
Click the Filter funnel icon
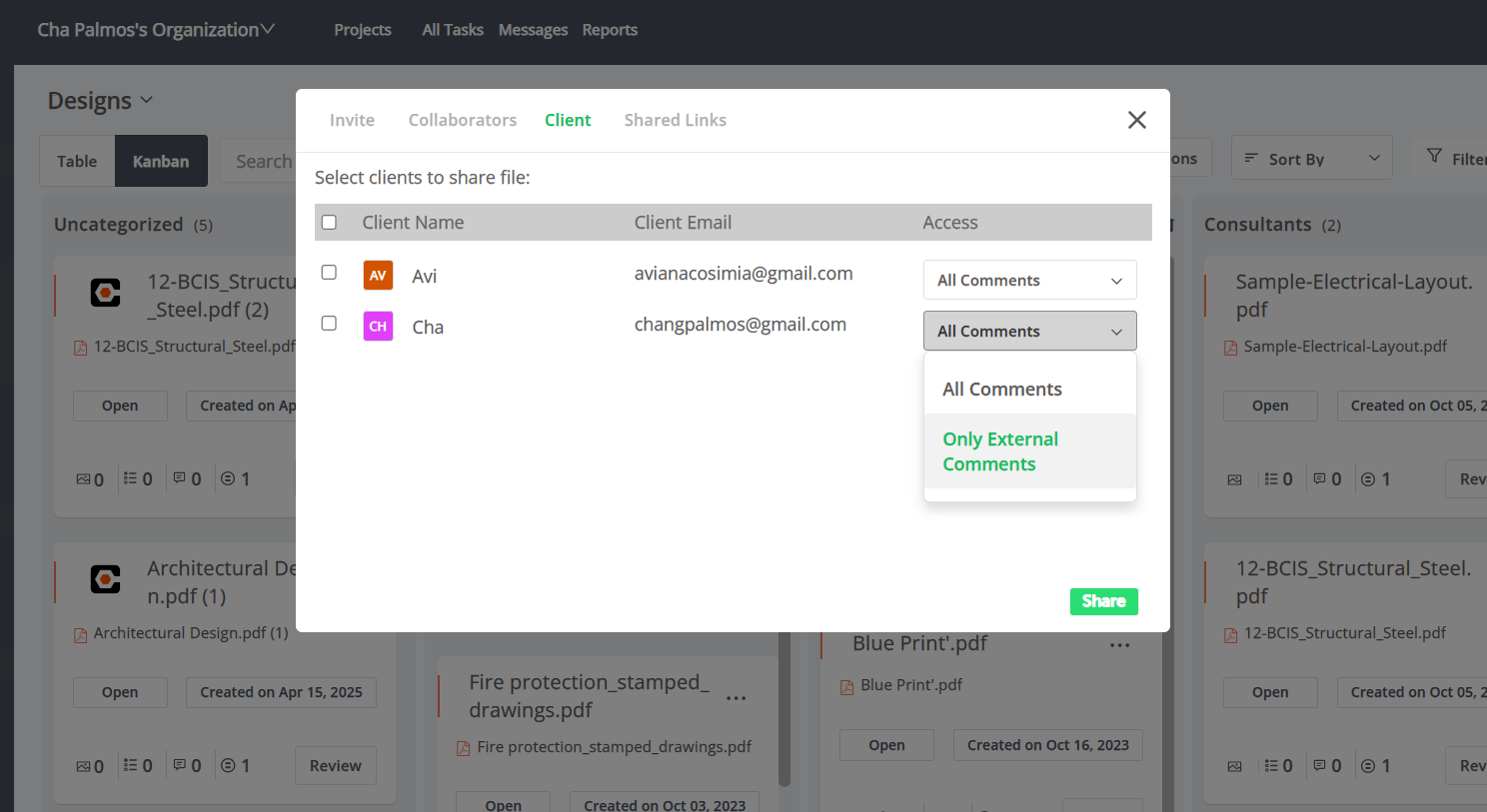(x=1434, y=157)
